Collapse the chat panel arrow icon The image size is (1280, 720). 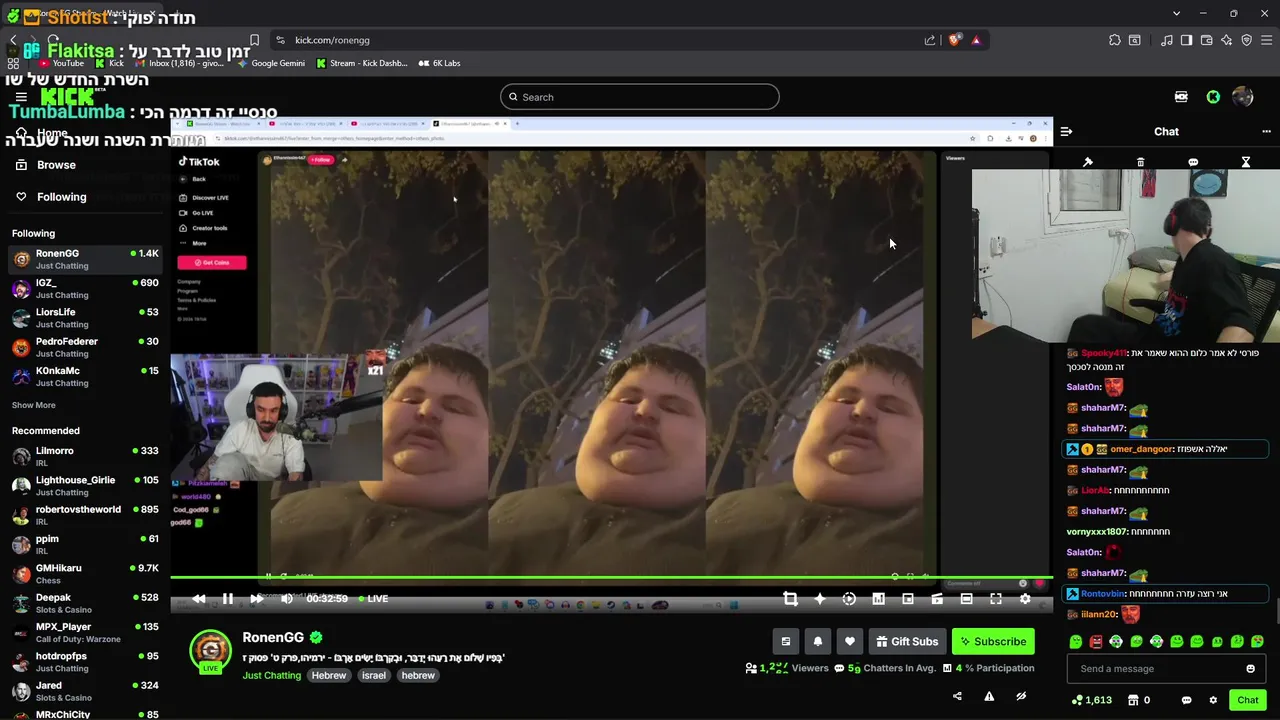[x=1066, y=131]
